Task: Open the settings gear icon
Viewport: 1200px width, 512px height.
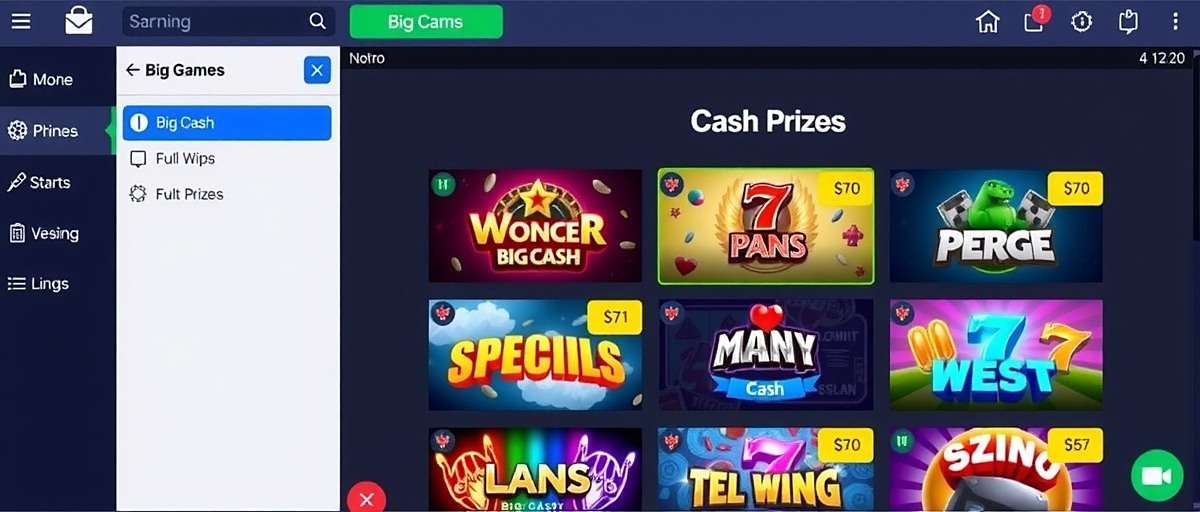Action: coord(1081,21)
